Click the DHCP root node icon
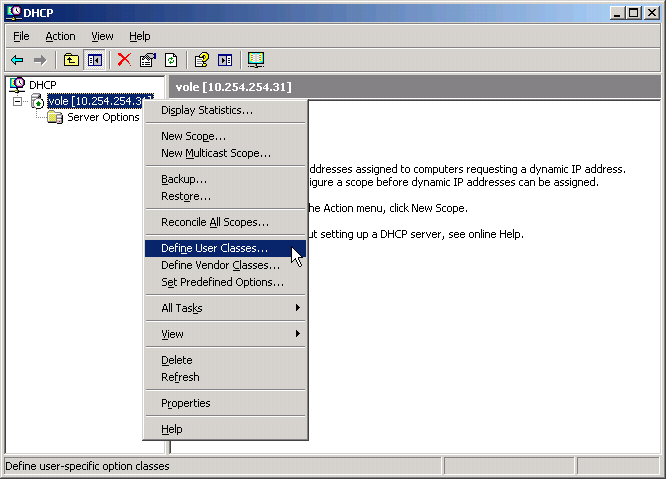Viewport: 666px width, 479px height. pyautogui.click(x=17, y=85)
